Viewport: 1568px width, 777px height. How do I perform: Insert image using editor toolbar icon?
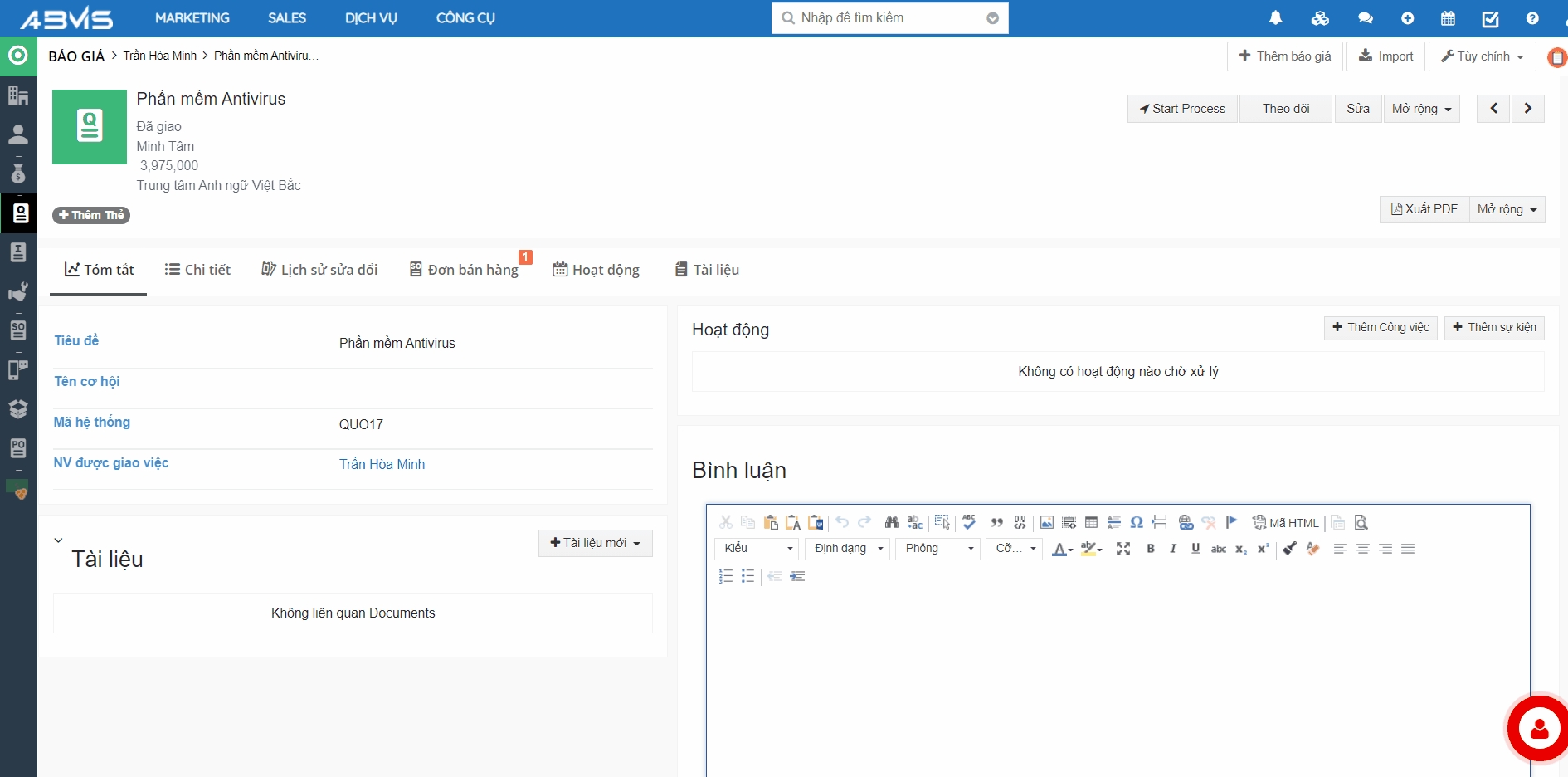1046,522
